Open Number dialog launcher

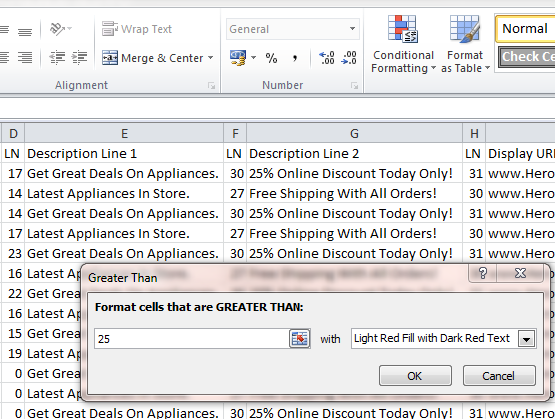pos(354,86)
